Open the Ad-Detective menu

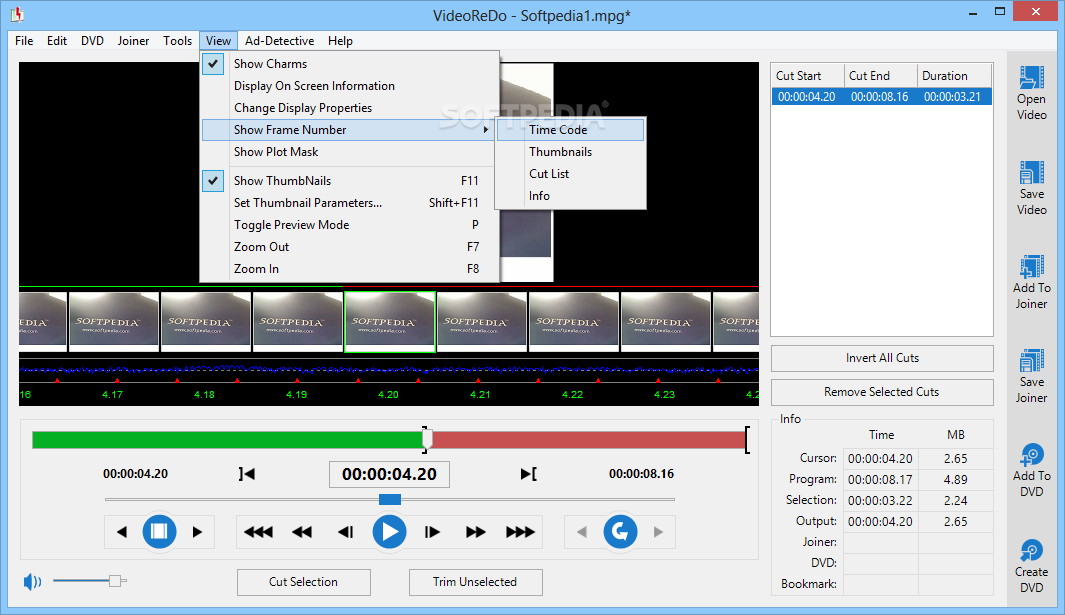279,41
